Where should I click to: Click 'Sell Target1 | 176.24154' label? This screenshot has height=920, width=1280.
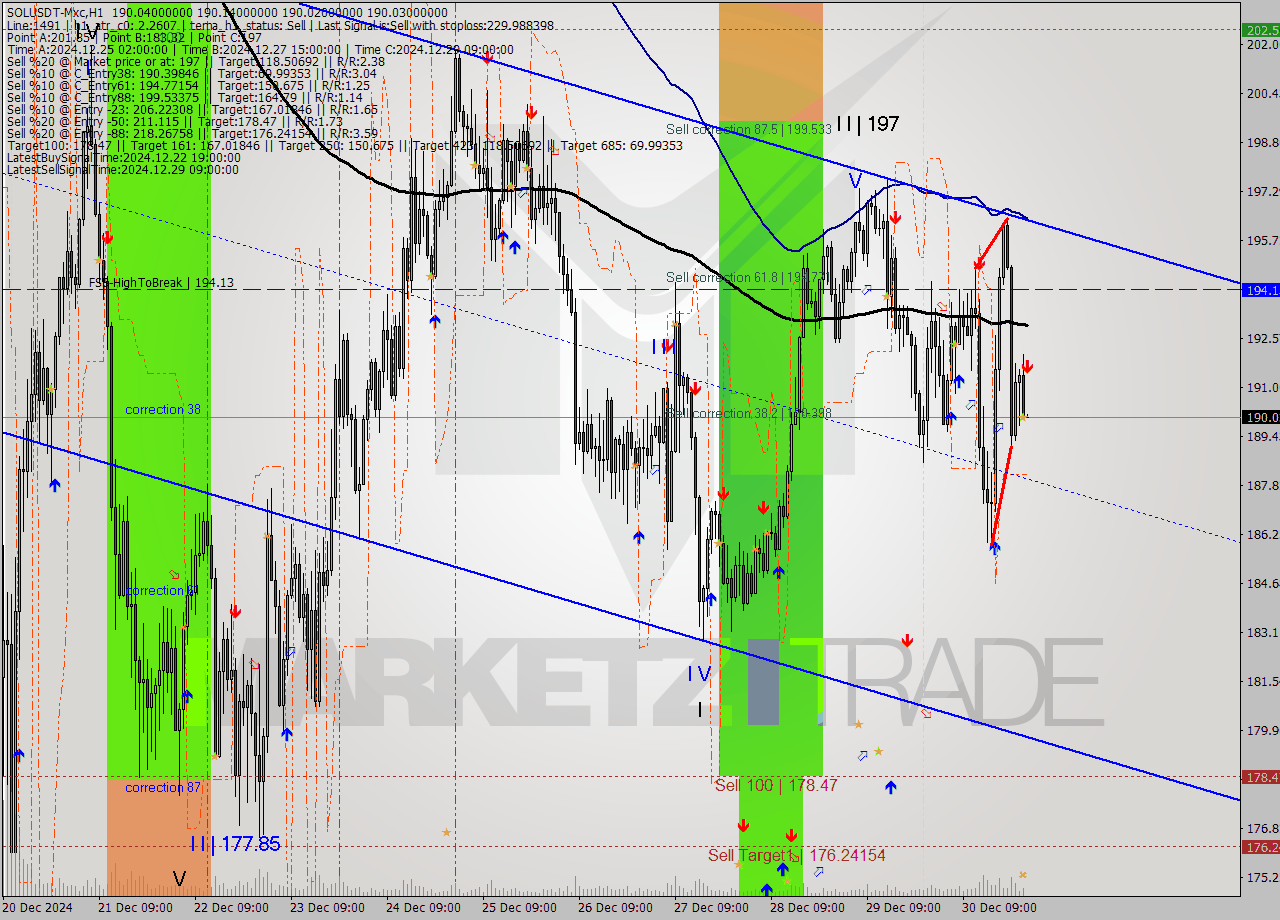click(x=796, y=856)
